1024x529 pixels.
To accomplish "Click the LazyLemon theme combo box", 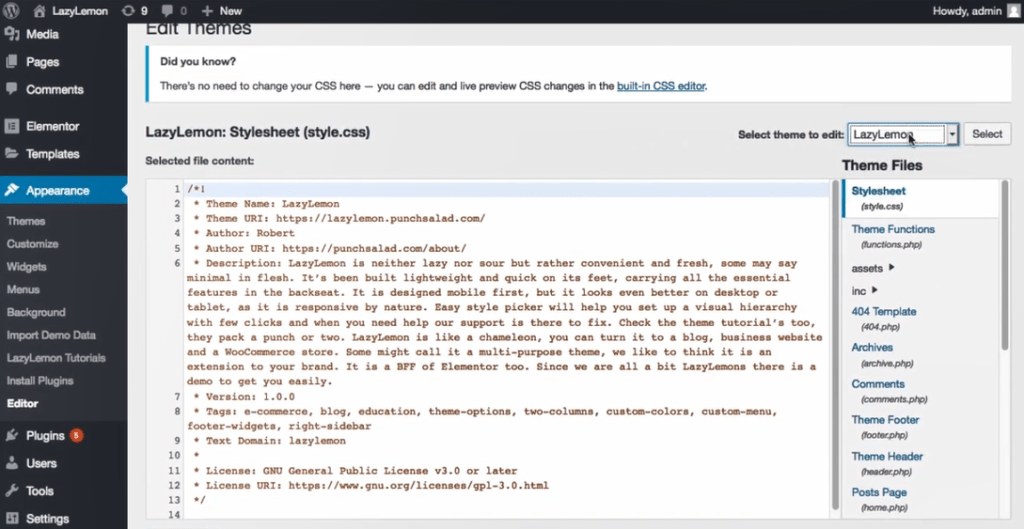I will point(903,135).
